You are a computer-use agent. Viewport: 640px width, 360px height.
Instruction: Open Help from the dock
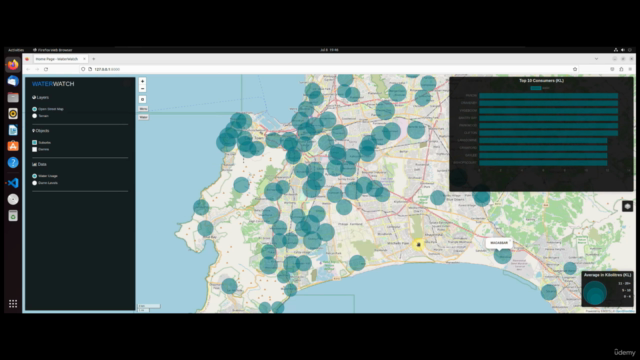click(x=13, y=162)
